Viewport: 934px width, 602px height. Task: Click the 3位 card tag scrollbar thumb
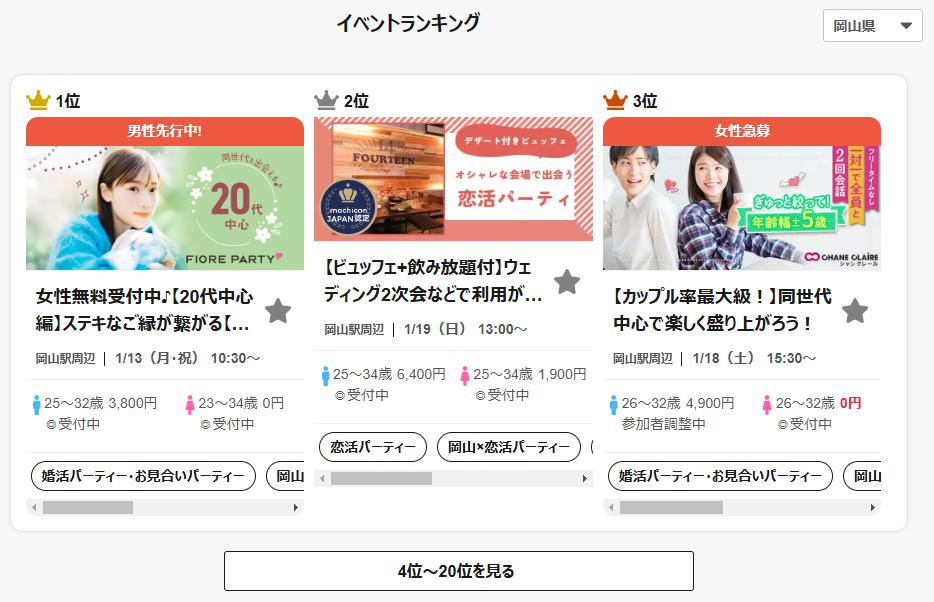tap(671, 508)
